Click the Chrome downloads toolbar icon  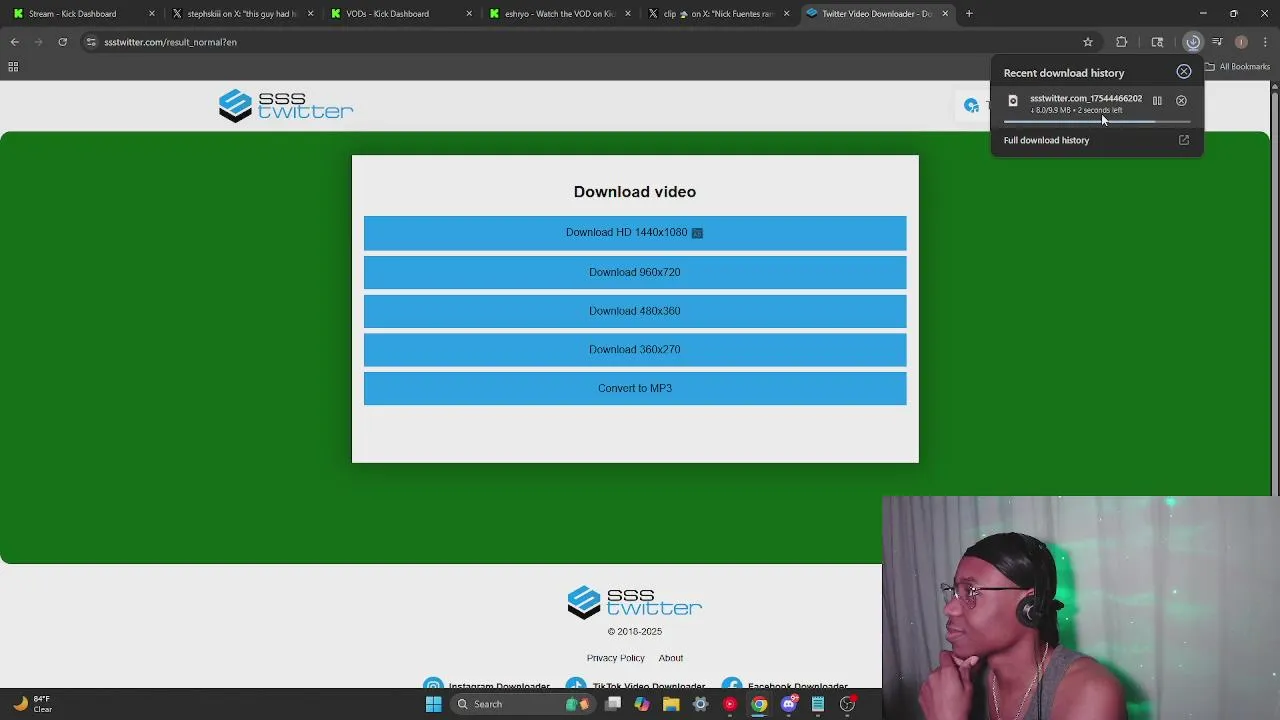coord(1193,42)
